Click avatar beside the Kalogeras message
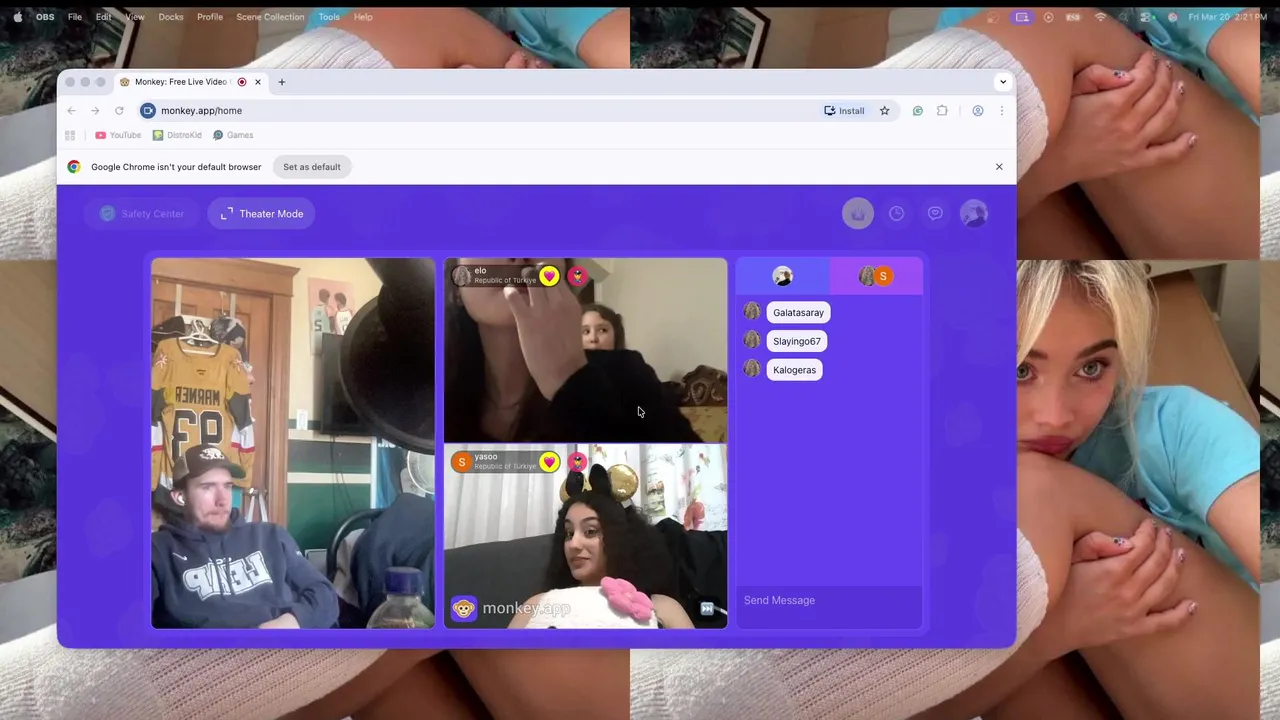 pyautogui.click(x=752, y=370)
